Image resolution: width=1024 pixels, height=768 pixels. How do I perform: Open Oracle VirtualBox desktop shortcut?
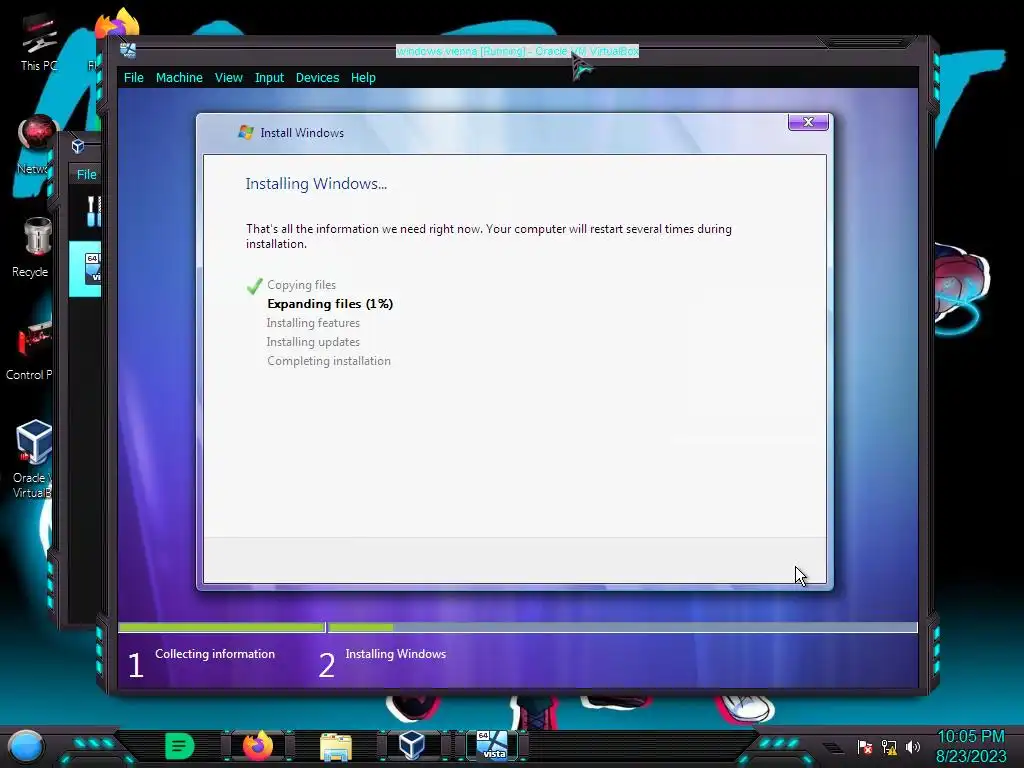pyautogui.click(x=33, y=459)
